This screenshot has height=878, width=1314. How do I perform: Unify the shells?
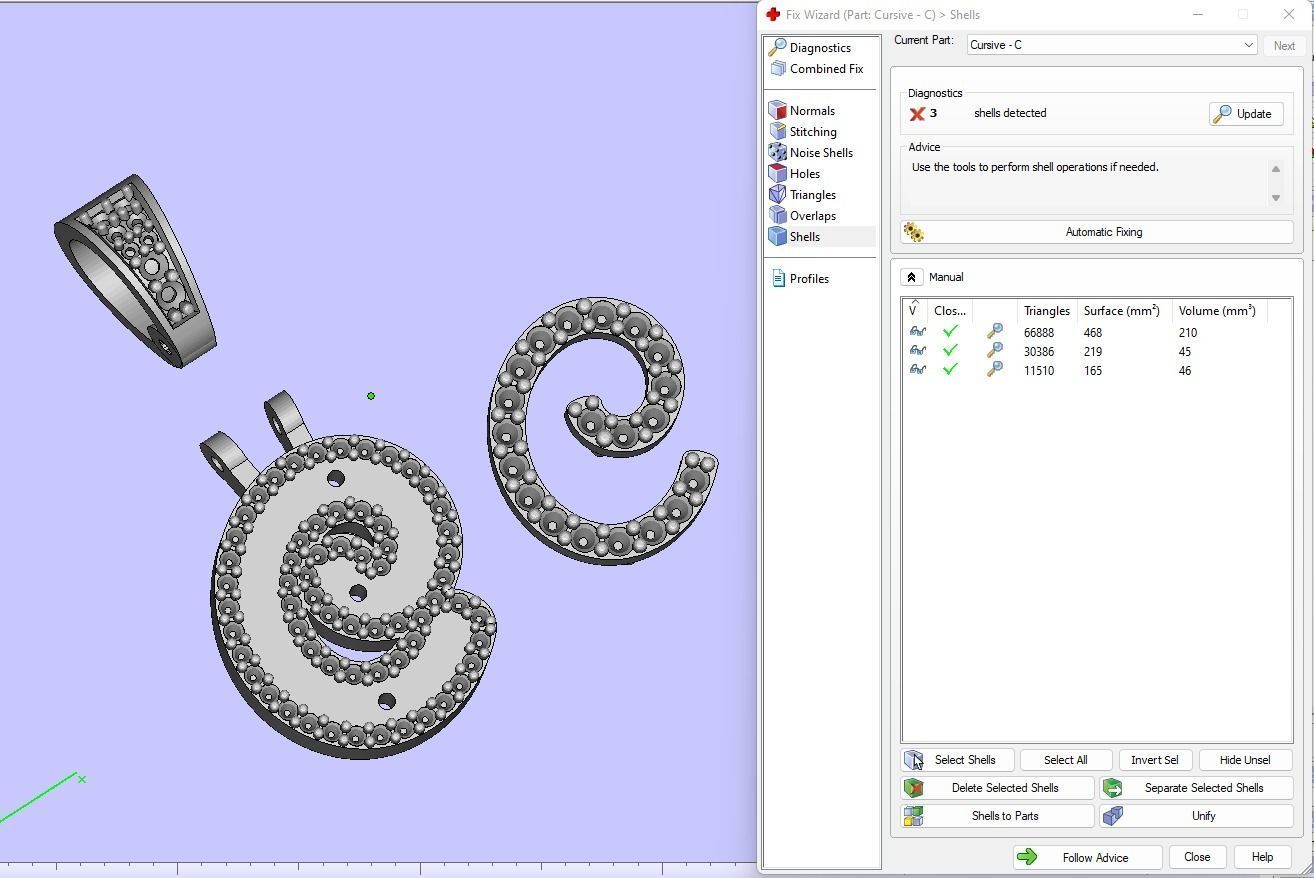(x=1196, y=816)
